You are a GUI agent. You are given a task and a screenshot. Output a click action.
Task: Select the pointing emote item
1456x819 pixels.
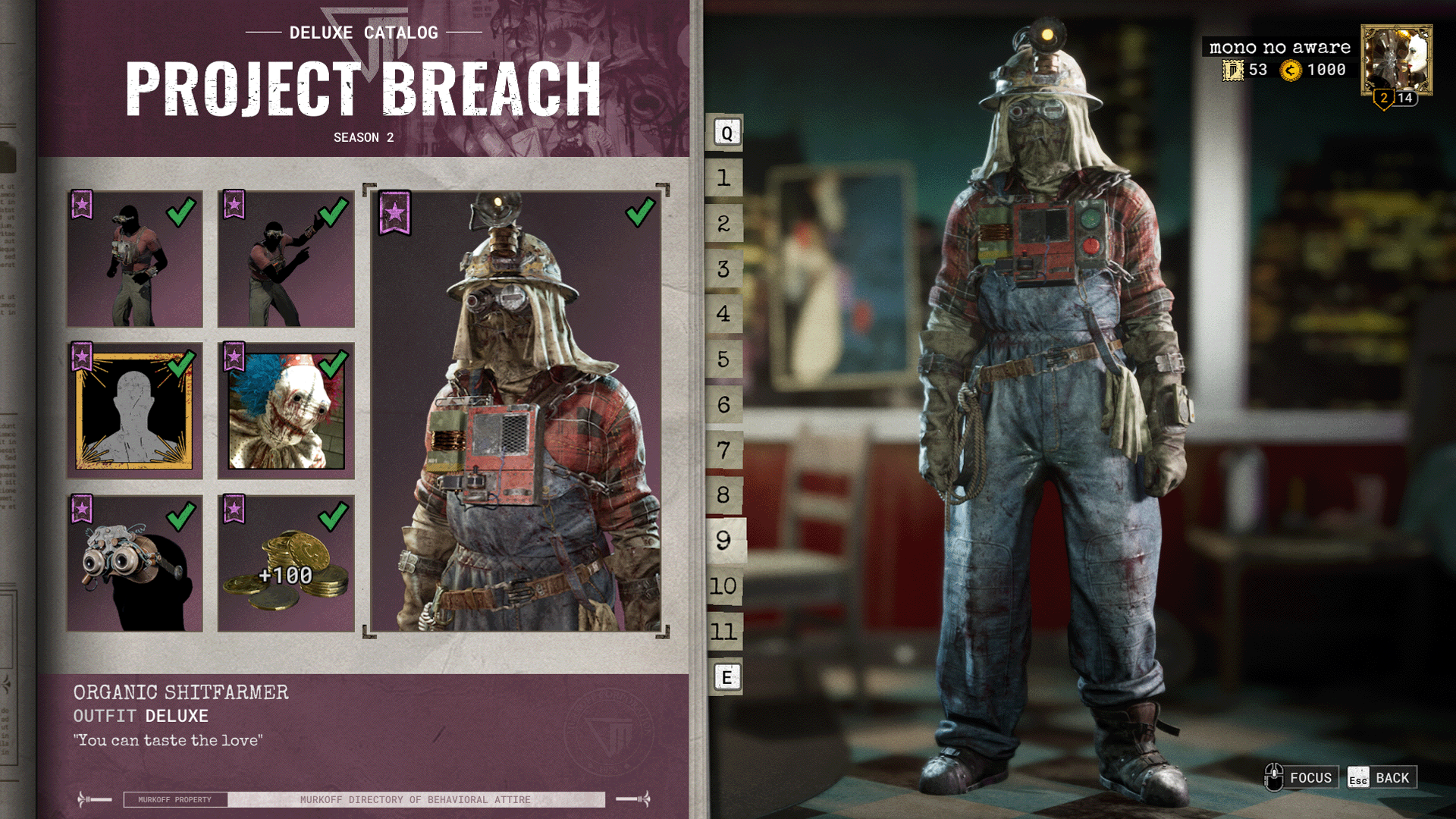pyautogui.click(x=286, y=259)
